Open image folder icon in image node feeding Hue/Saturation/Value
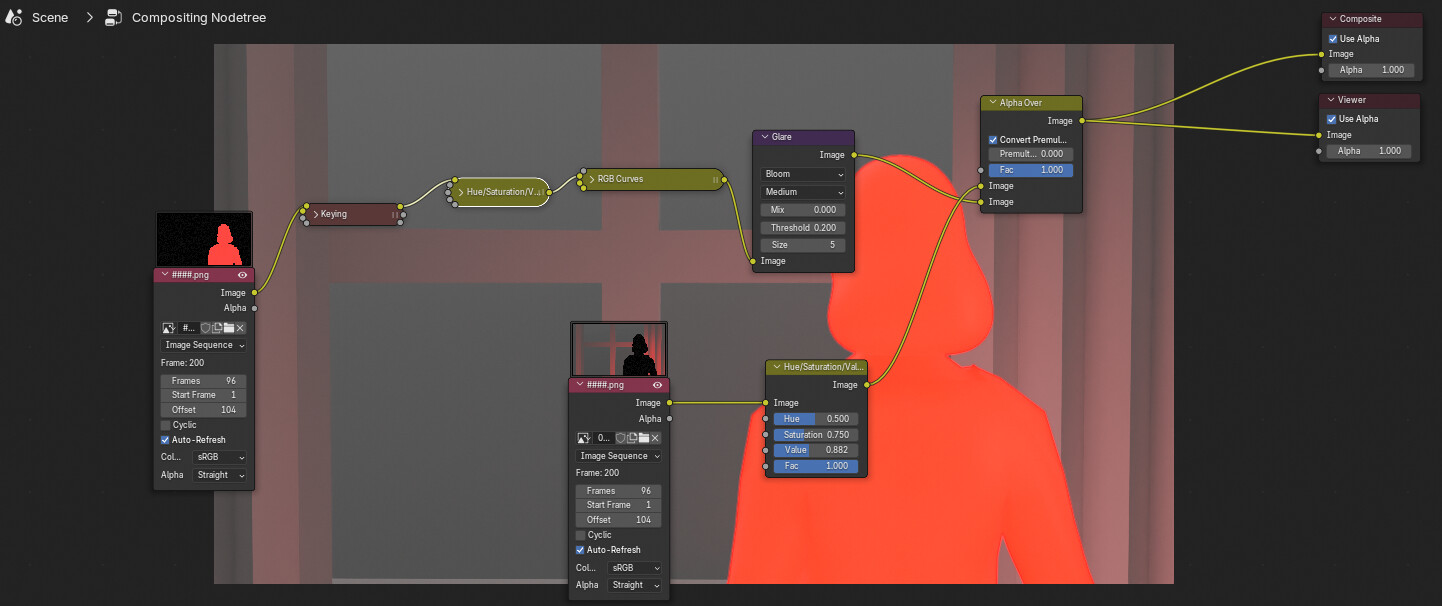Image resolution: width=1442 pixels, height=606 pixels. tap(643, 438)
